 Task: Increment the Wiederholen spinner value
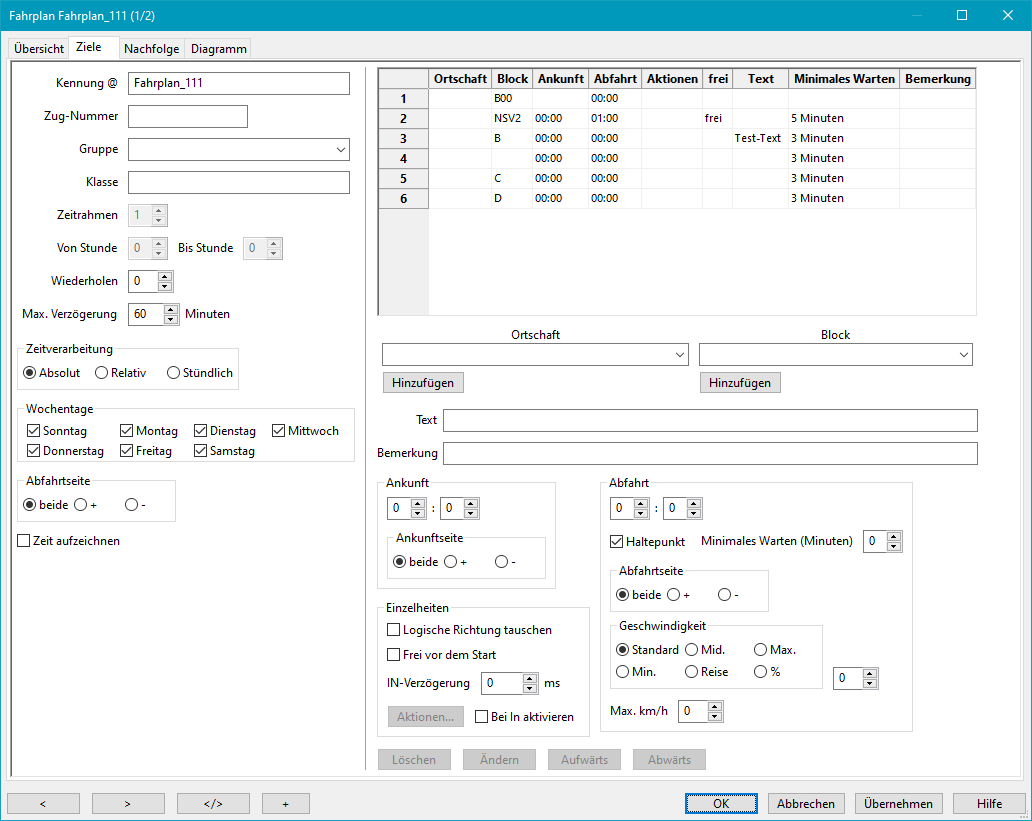coord(165,277)
